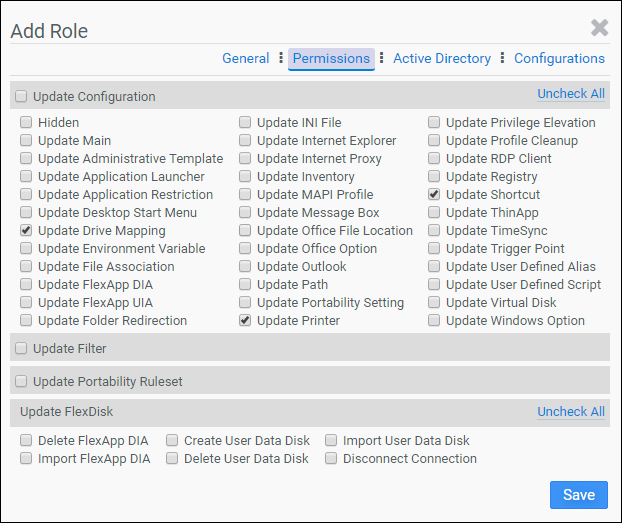Viewport: 622px width, 523px height.
Task: Uncheck the Update Printer permission
Action: click(245, 321)
